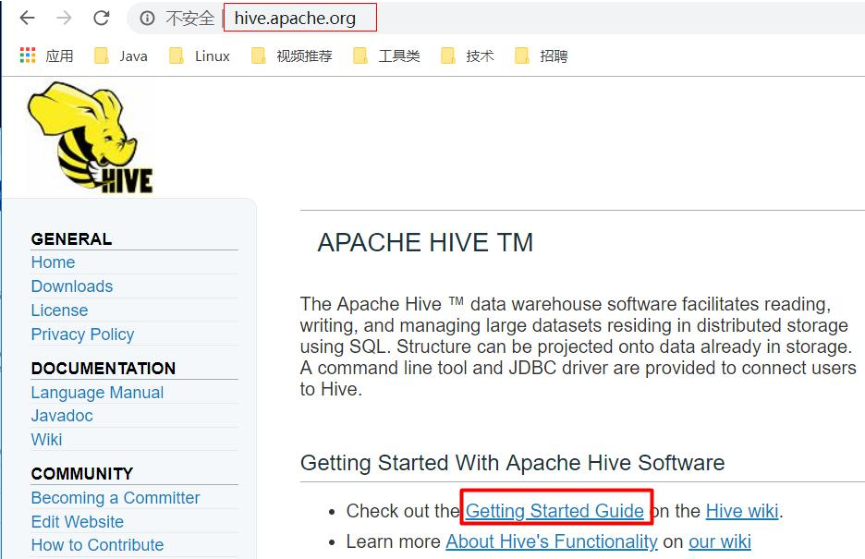Open the 视频推荐 bookmarks folder

291,56
